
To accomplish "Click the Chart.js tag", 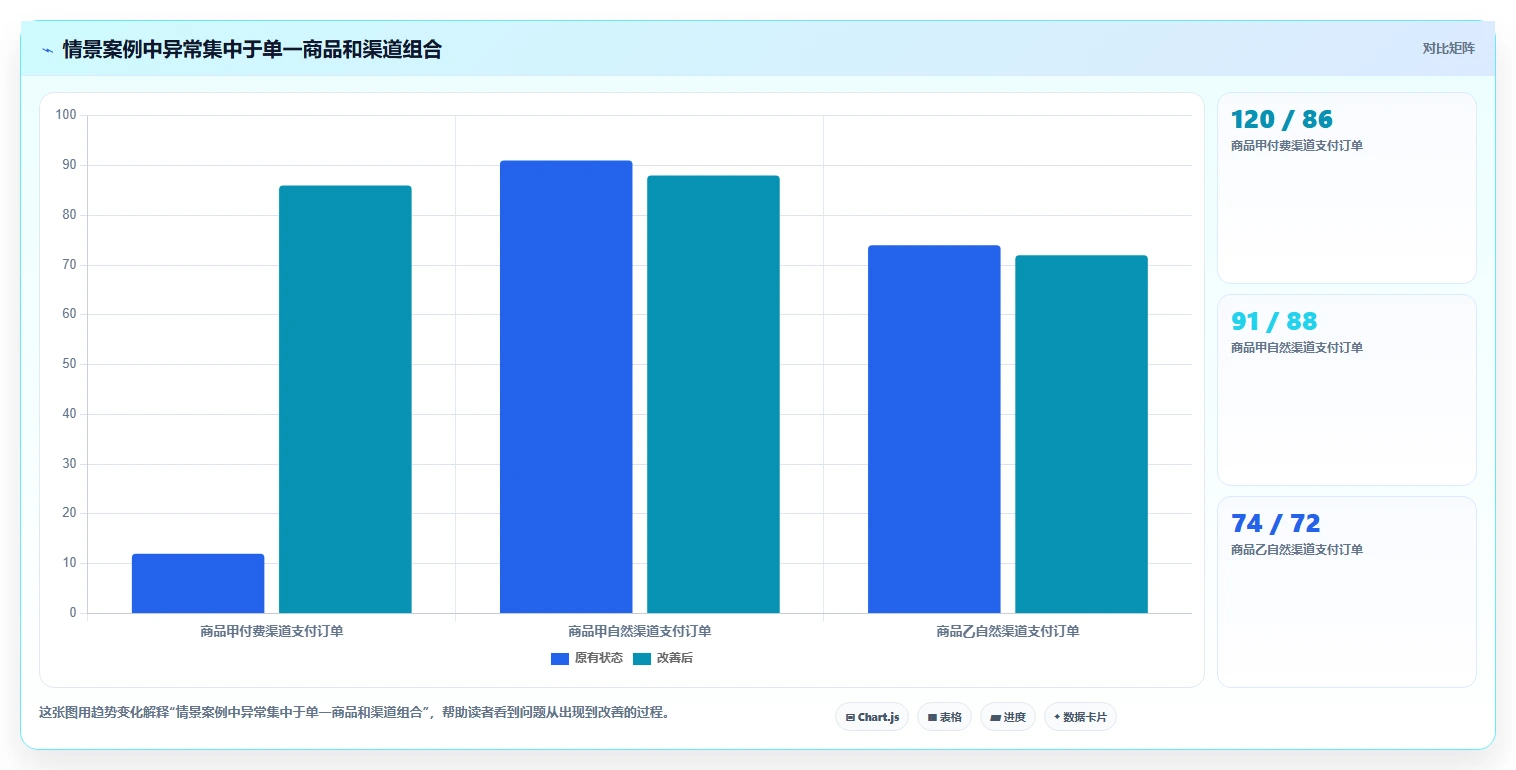I will tap(872, 717).
